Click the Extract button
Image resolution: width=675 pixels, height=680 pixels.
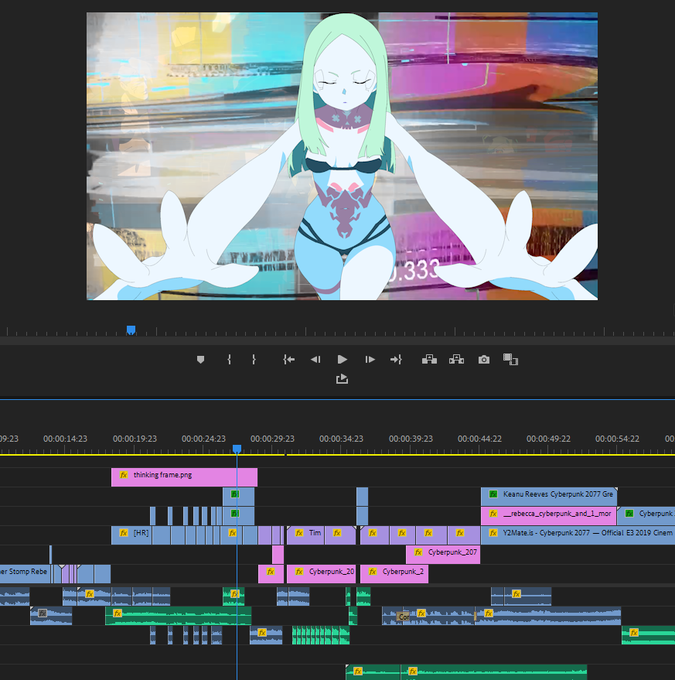tap(456, 359)
